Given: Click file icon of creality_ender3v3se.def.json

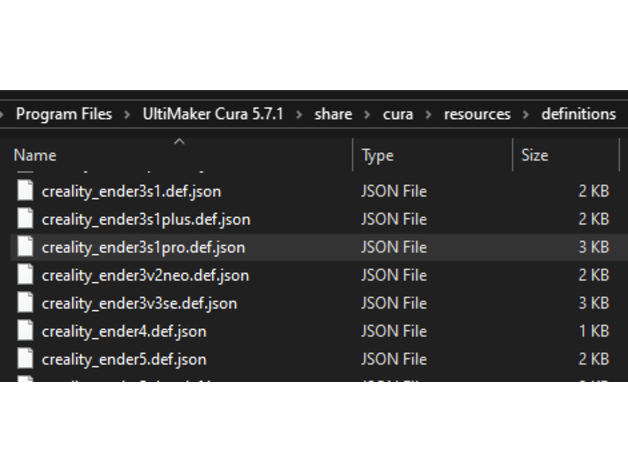Looking at the screenshot, I should [24, 303].
